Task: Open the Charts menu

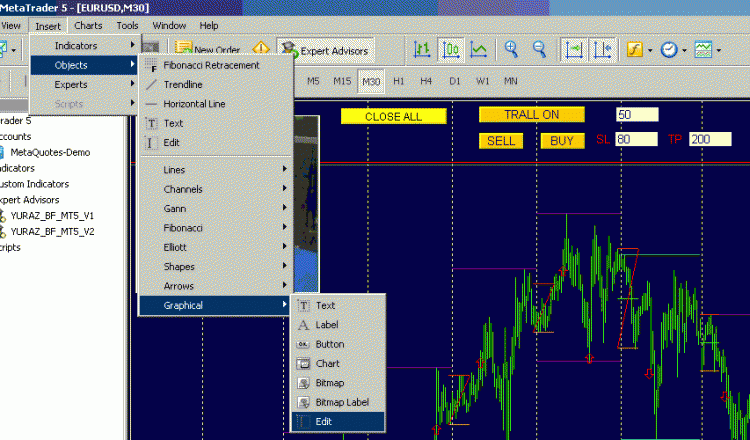Action: 88,26
